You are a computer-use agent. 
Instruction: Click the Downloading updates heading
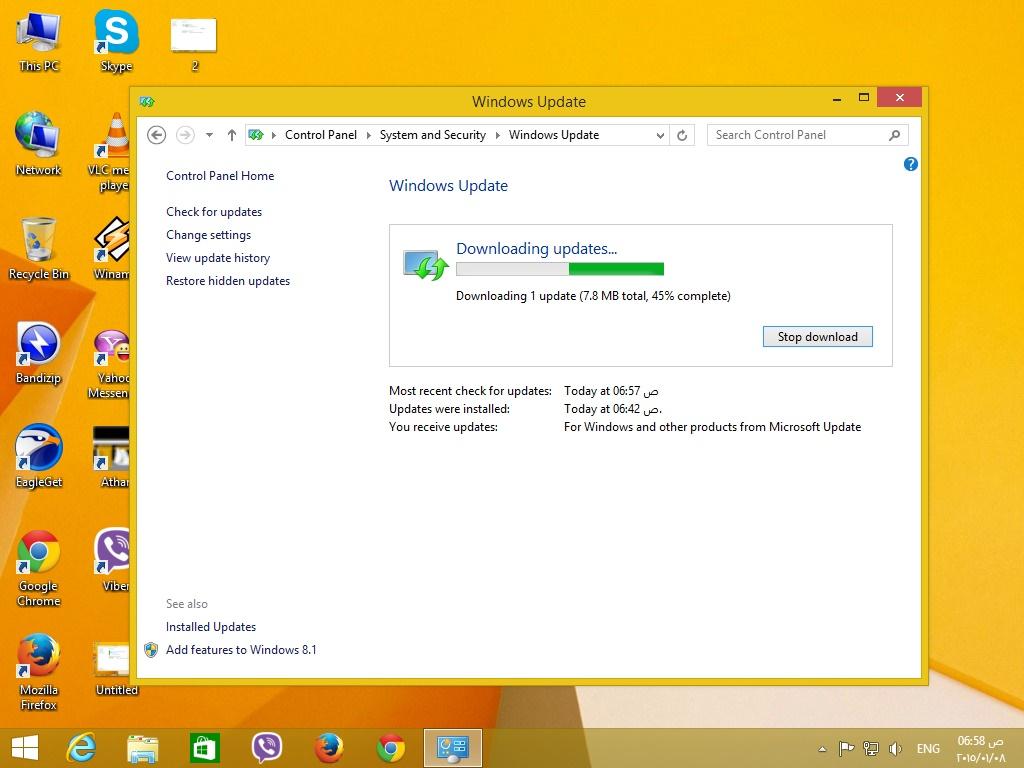(536, 249)
